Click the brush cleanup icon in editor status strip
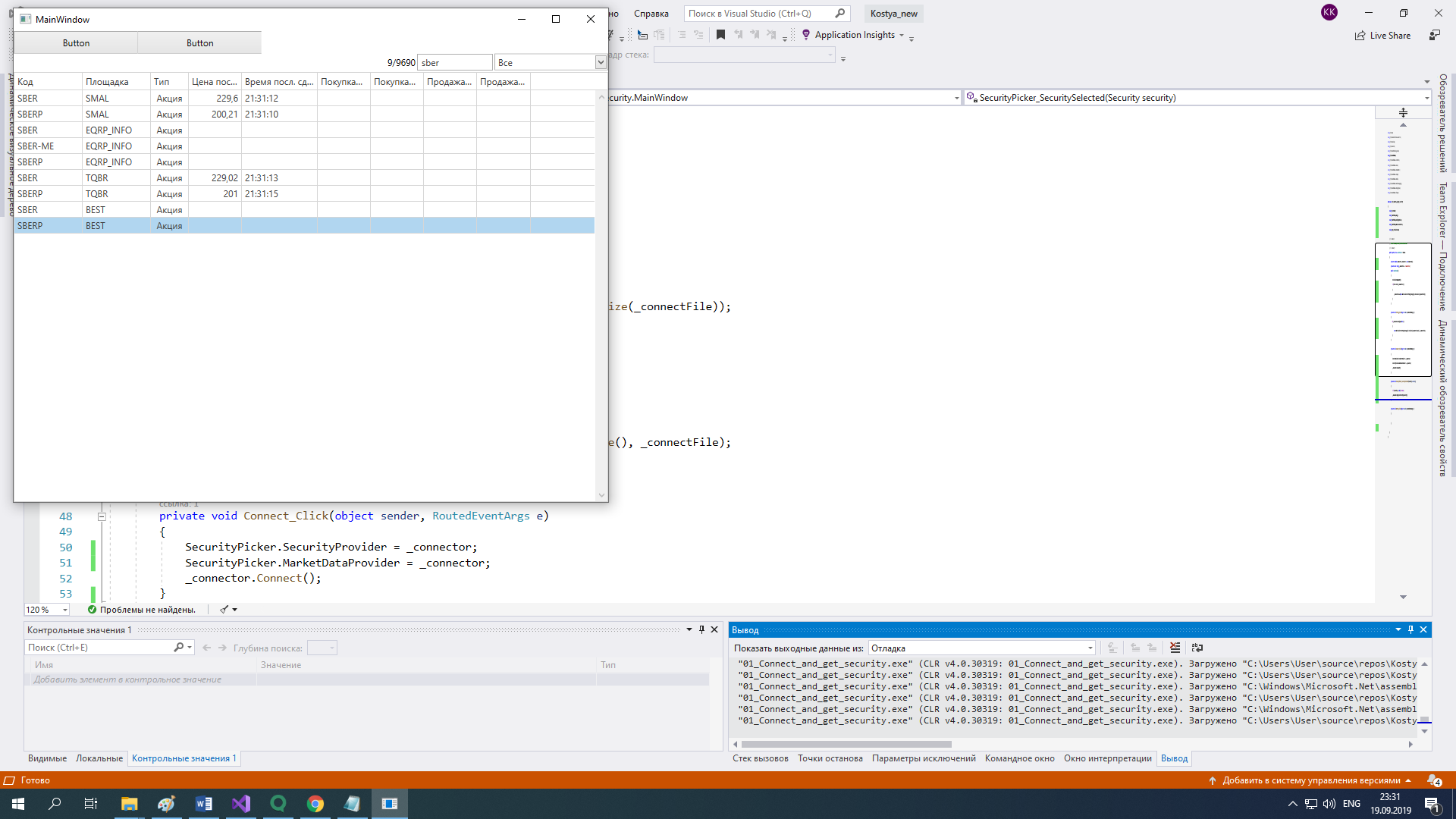 point(224,610)
